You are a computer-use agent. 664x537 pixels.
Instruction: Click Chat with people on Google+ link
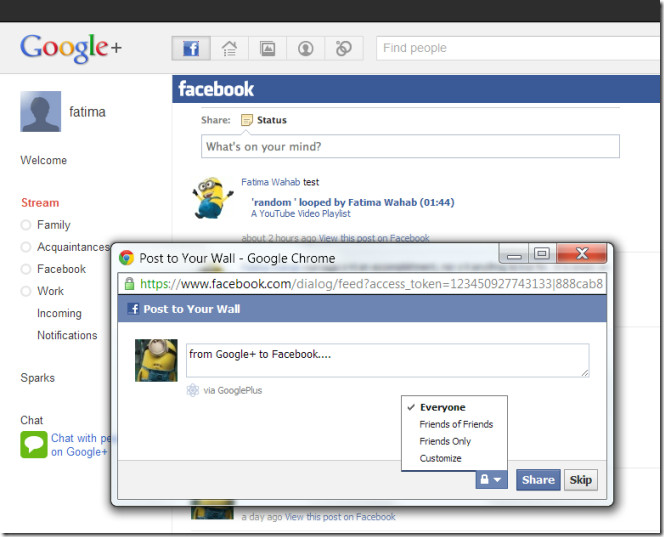pos(80,445)
